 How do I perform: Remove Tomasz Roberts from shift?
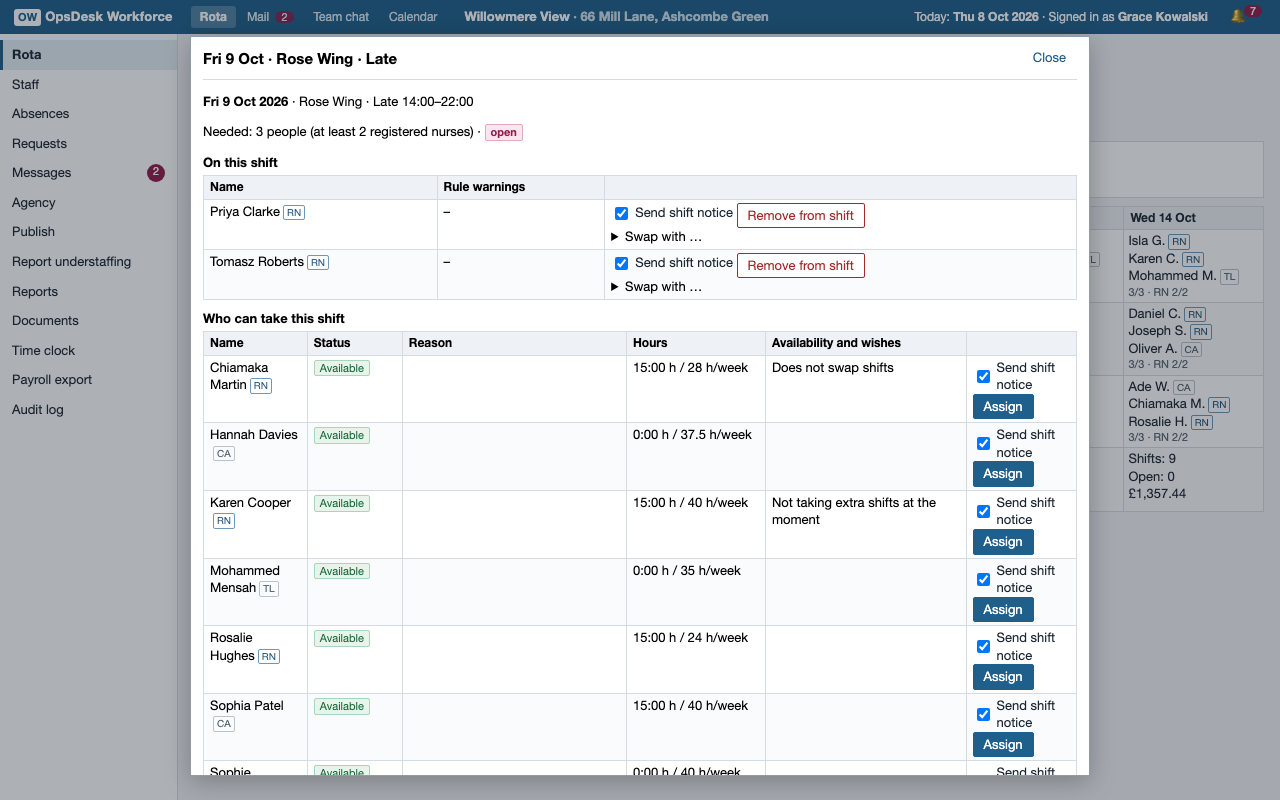pyautogui.click(x=801, y=265)
